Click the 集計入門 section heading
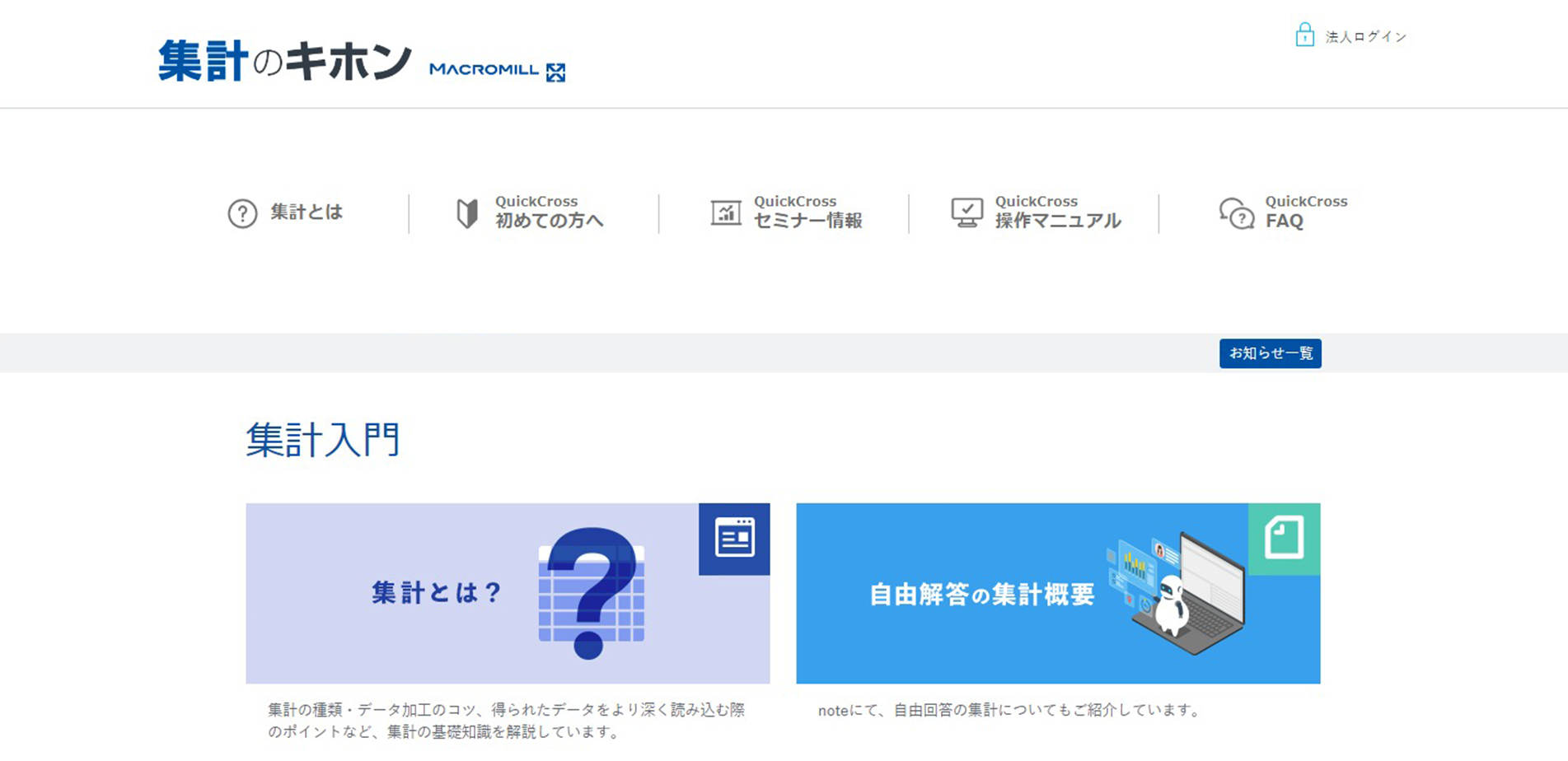 [323, 440]
